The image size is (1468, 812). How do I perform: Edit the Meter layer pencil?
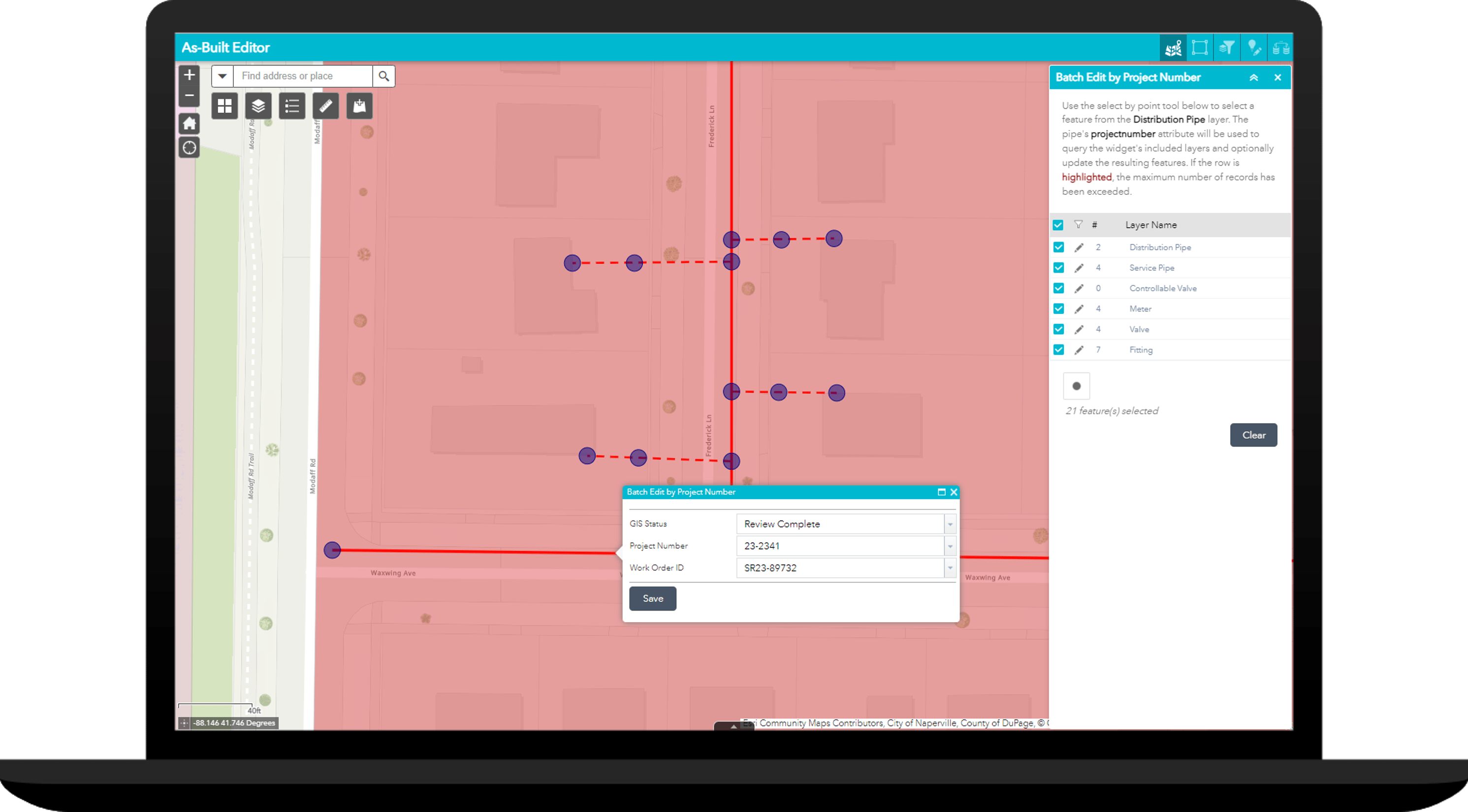tap(1079, 309)
